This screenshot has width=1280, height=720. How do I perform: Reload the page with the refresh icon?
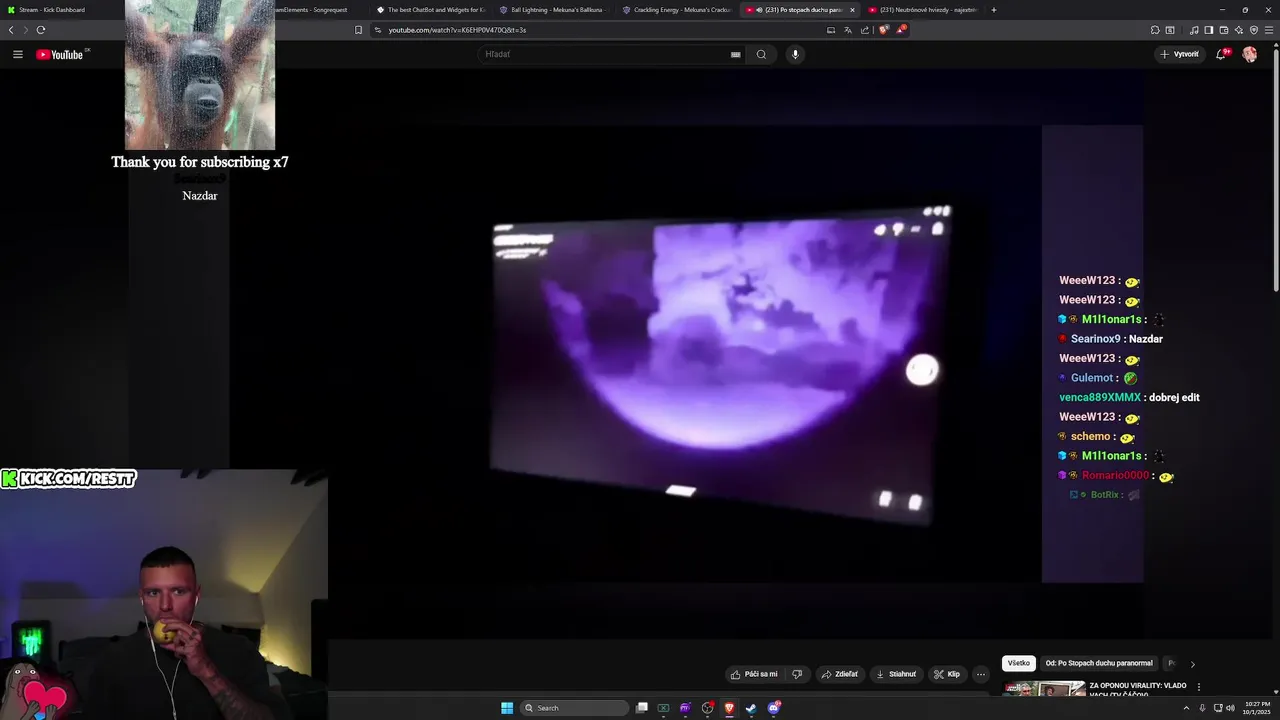click(41, 30)
